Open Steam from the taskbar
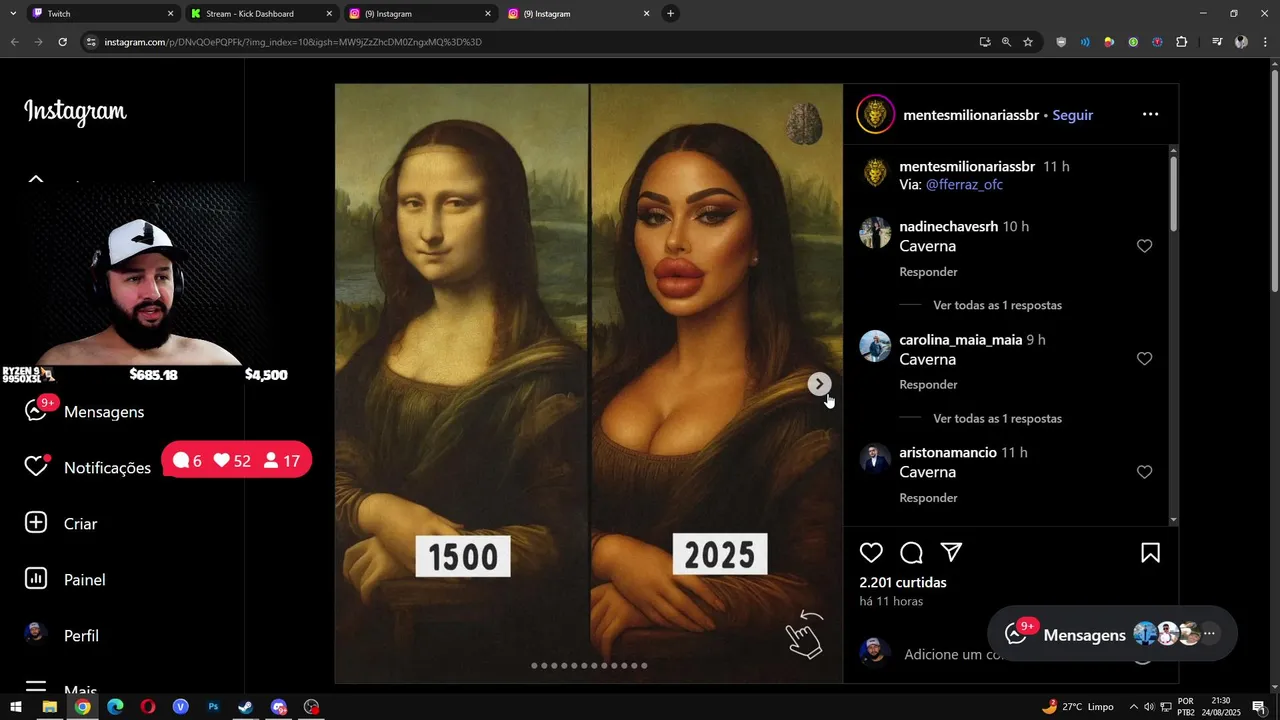Screen dimensions: 1280x720 coord(245,707)
